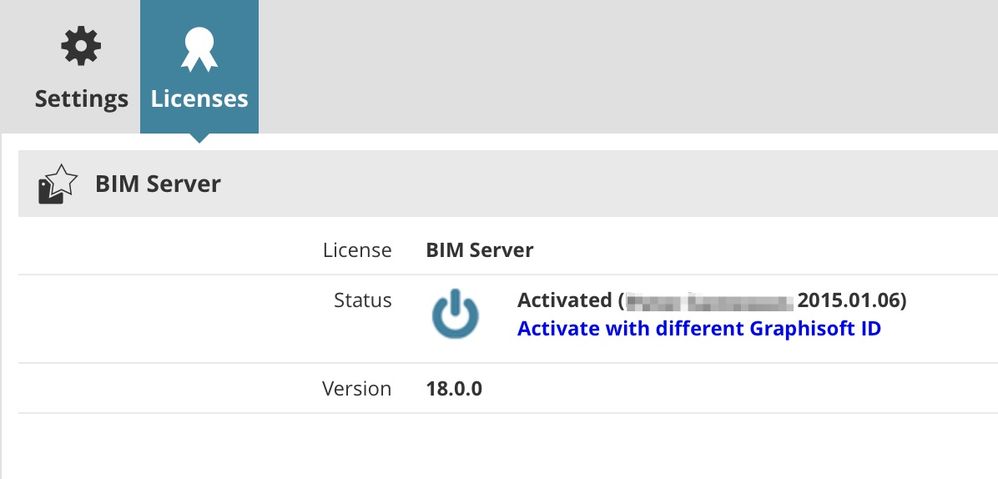This screenshot has width=998, height=479.
Task: Click the Settings gear icon
Action: pyautogui.click(x=80, y=48)
